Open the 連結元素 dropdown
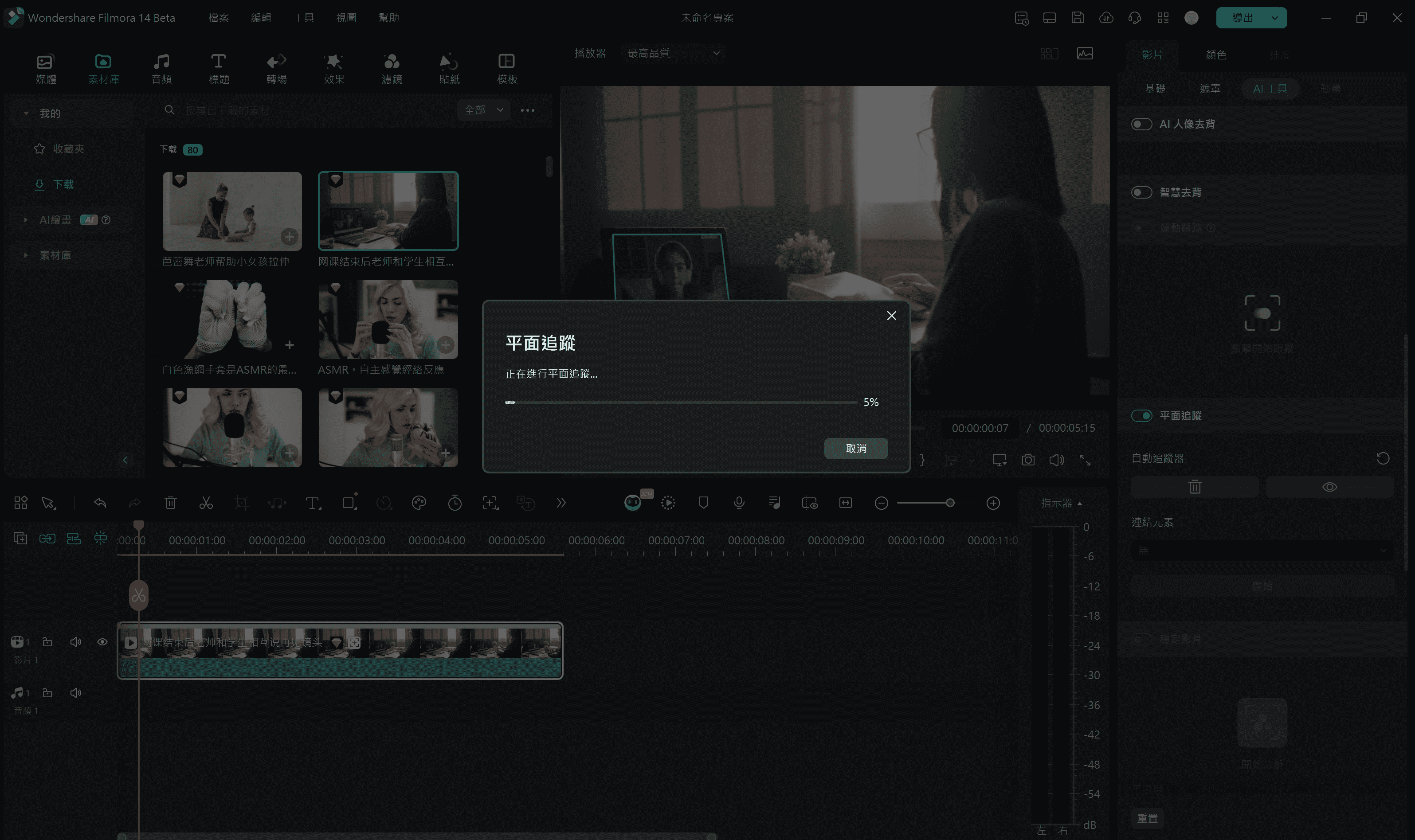 click(x=1262, y=550)
